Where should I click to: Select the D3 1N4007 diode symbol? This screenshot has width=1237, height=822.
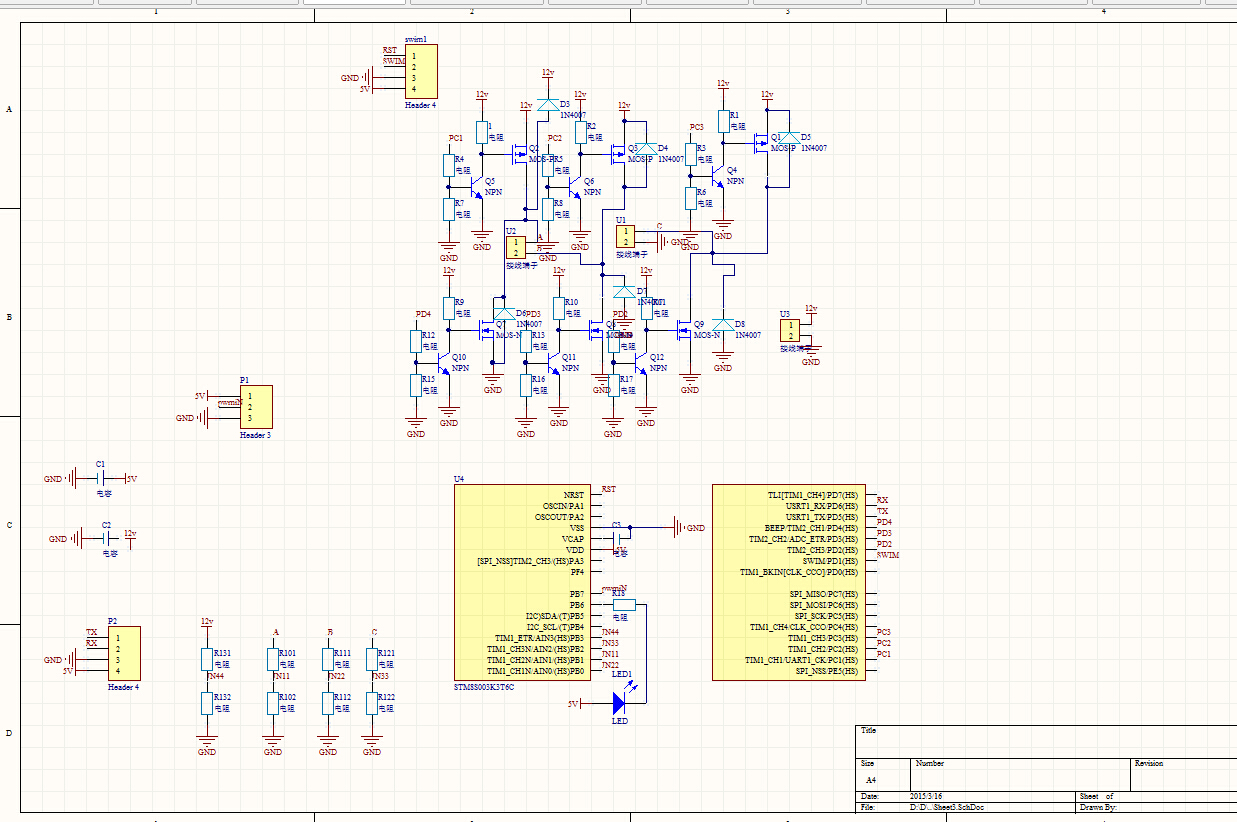(547, 104)
